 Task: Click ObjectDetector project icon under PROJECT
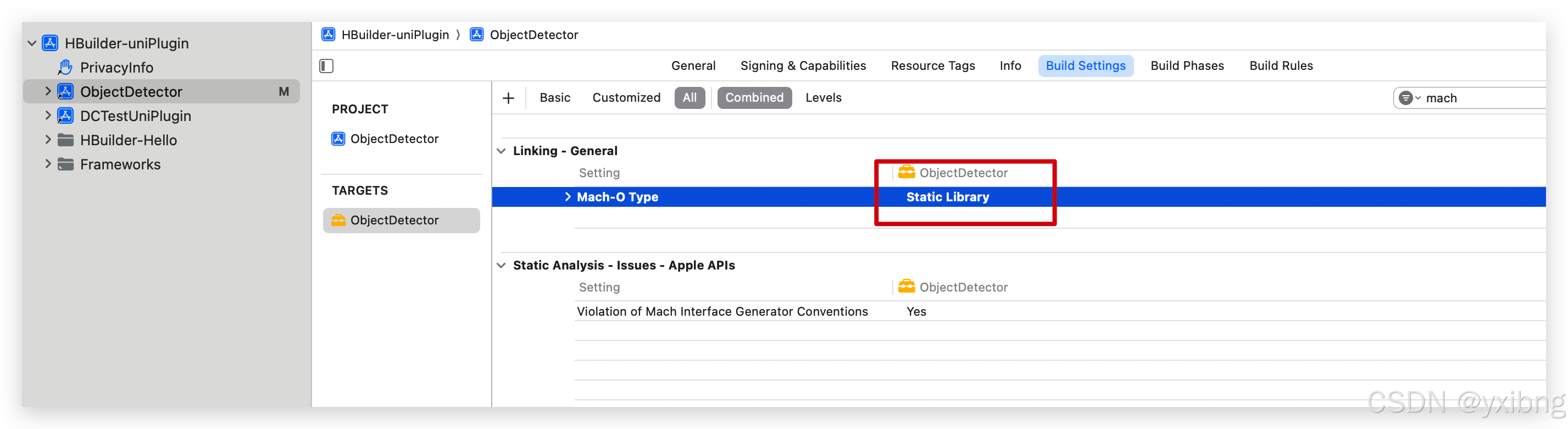(x=338, y=139)
